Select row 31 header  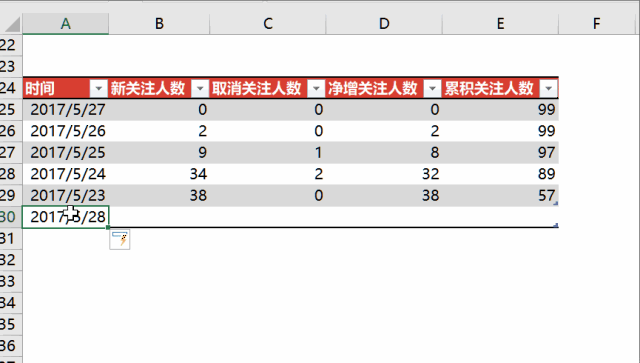[11, 238]
